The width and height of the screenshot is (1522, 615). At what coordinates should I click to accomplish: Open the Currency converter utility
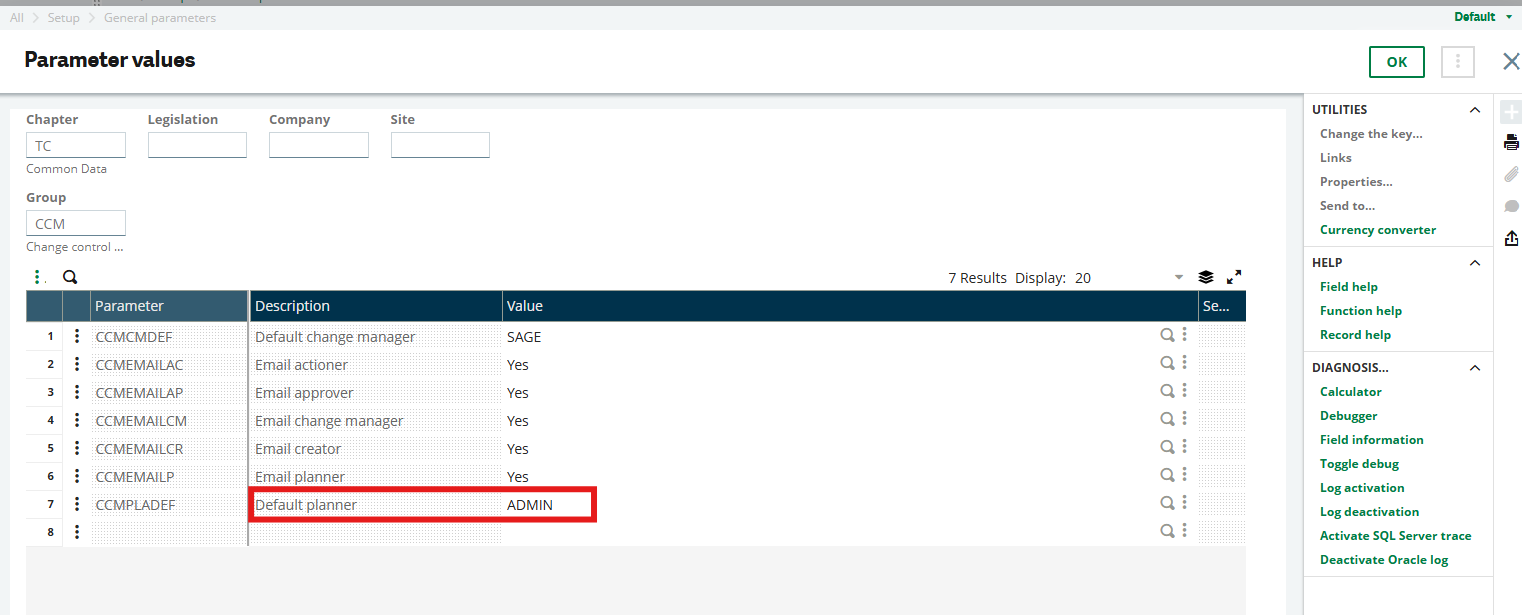click(x=1377, y=229)
